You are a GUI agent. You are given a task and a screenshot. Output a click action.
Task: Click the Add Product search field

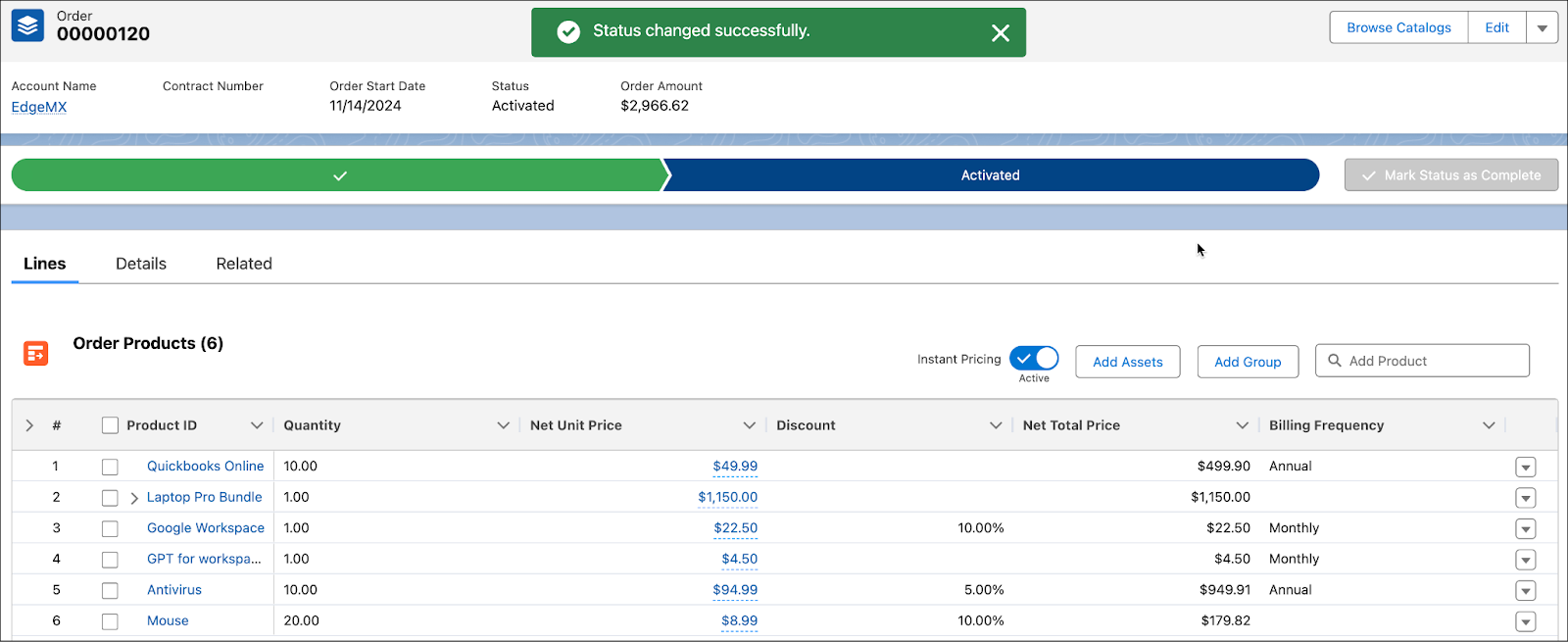(x=1422, y=361)
